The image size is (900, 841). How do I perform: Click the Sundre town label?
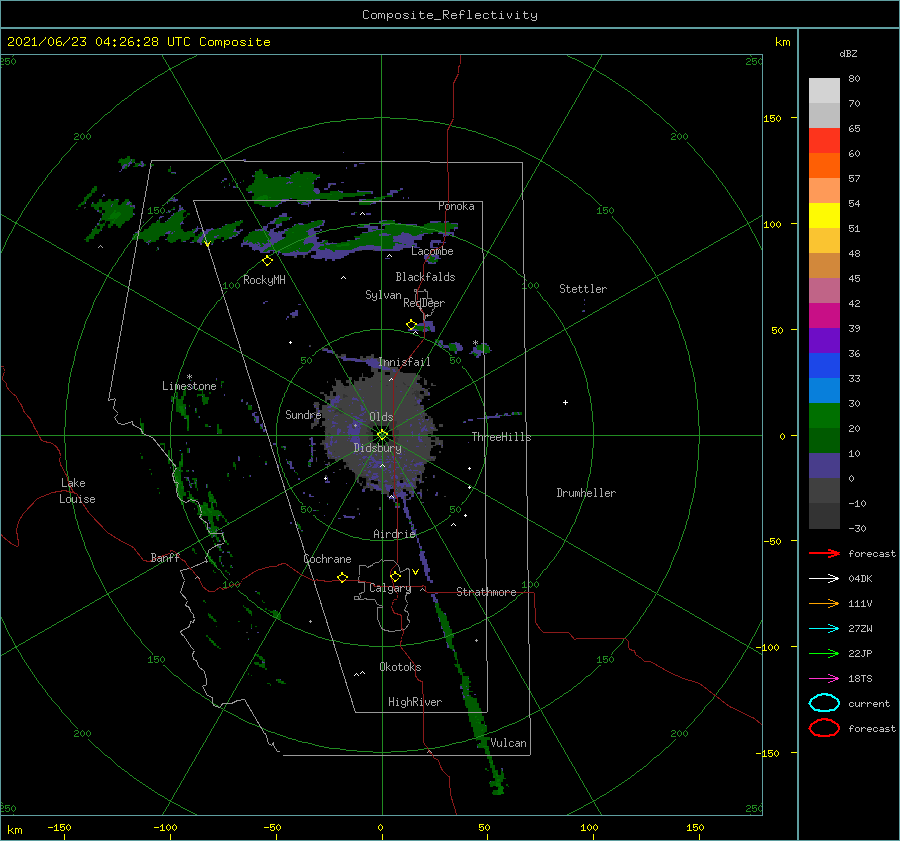(x=303, y=414)
